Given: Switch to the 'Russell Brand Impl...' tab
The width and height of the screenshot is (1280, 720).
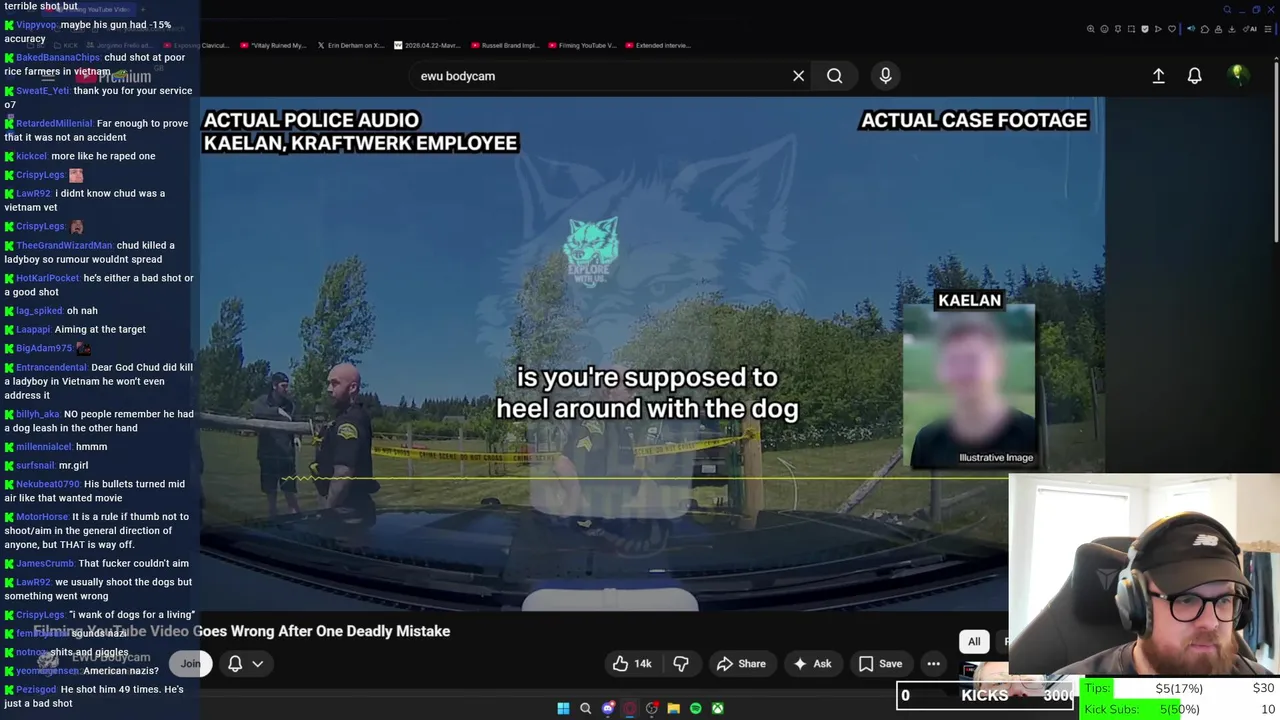Looking at the screenshot, I should [x=504, y=45].
